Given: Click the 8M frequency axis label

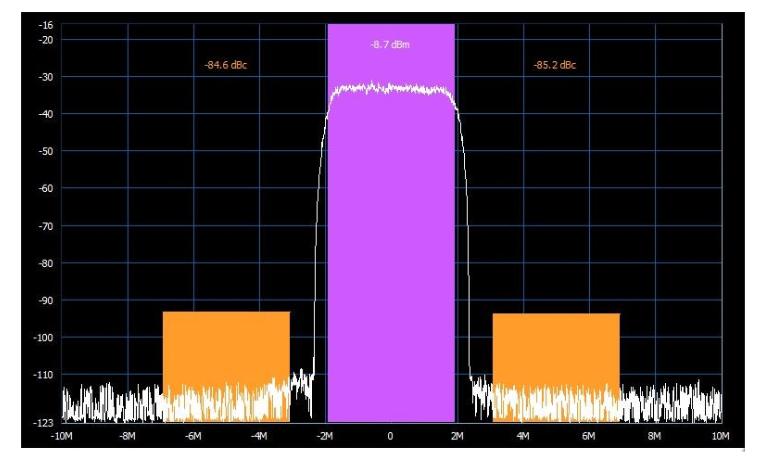Looking at the screenshot, I should pos(655,436).
